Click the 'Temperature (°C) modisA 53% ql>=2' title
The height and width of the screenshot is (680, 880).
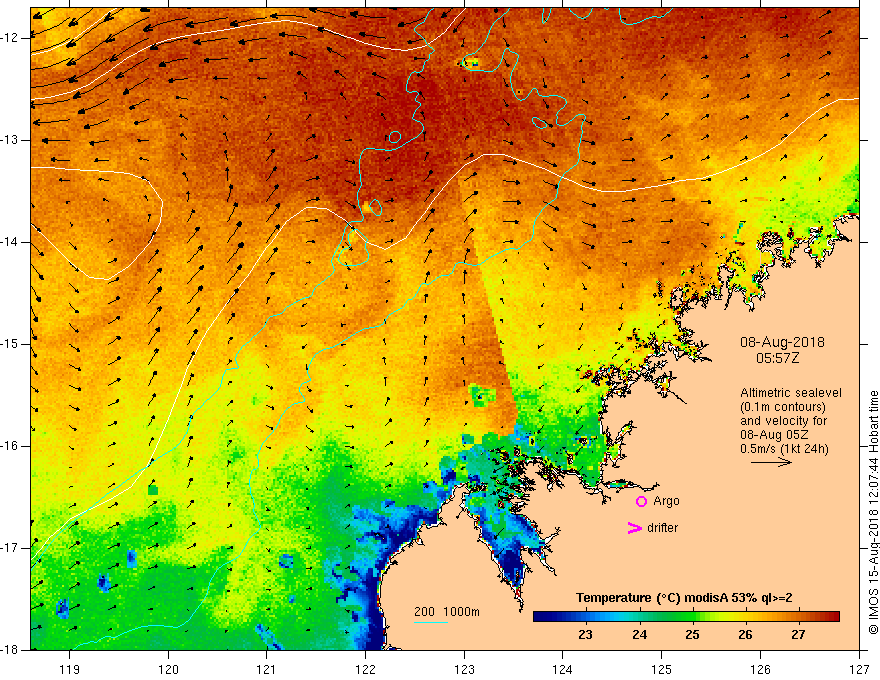(684, 598)
